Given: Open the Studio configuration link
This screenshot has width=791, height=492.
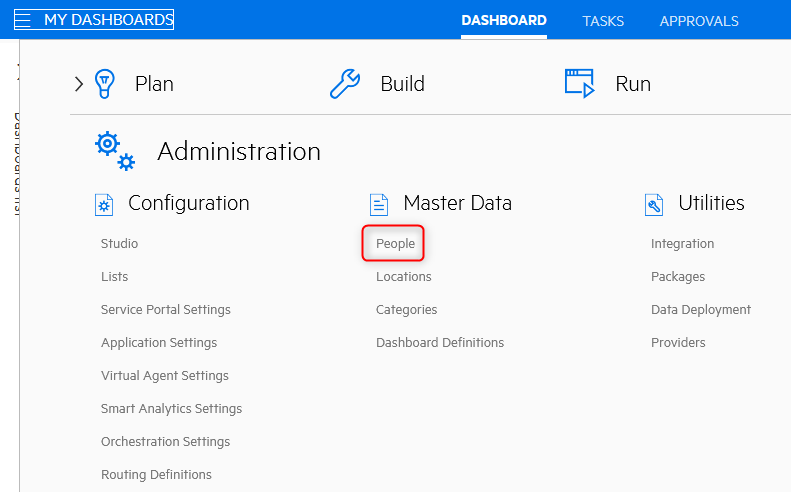Looking at the screenshot, I should 119,244.
